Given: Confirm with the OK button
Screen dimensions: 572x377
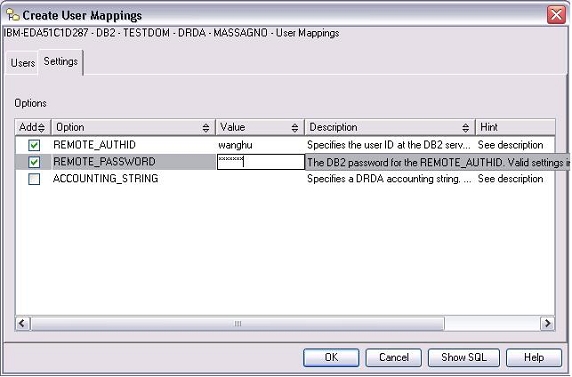Looking at the screenshot, I should tap(331, 357).
